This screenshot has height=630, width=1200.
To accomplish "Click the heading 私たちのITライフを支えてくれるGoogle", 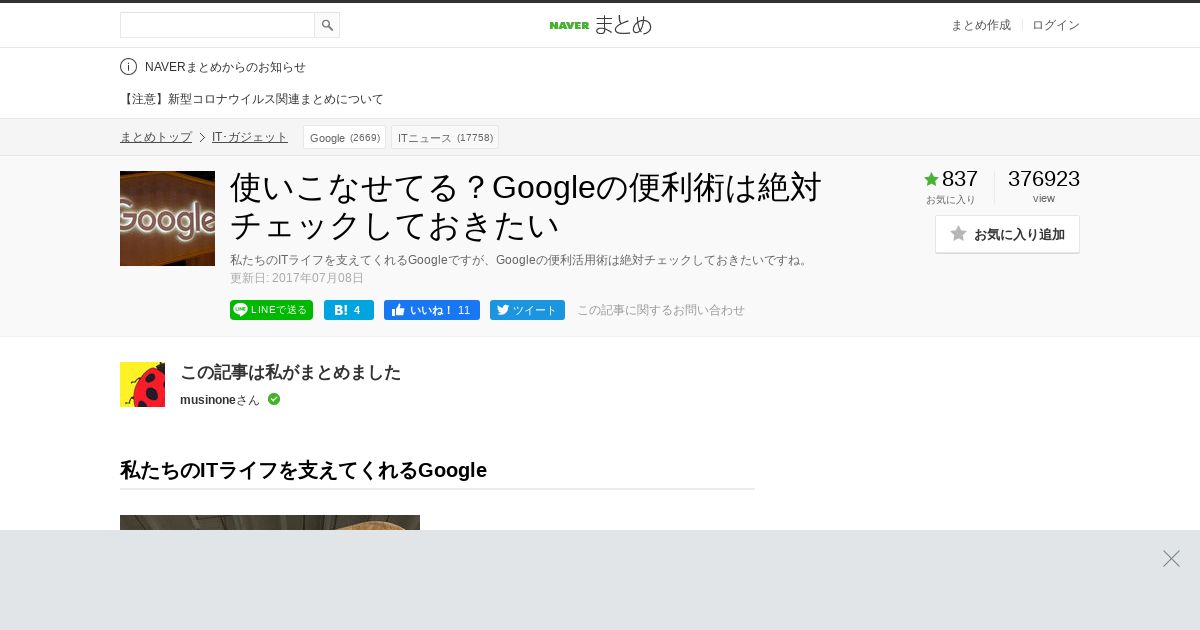I will 303,470.
